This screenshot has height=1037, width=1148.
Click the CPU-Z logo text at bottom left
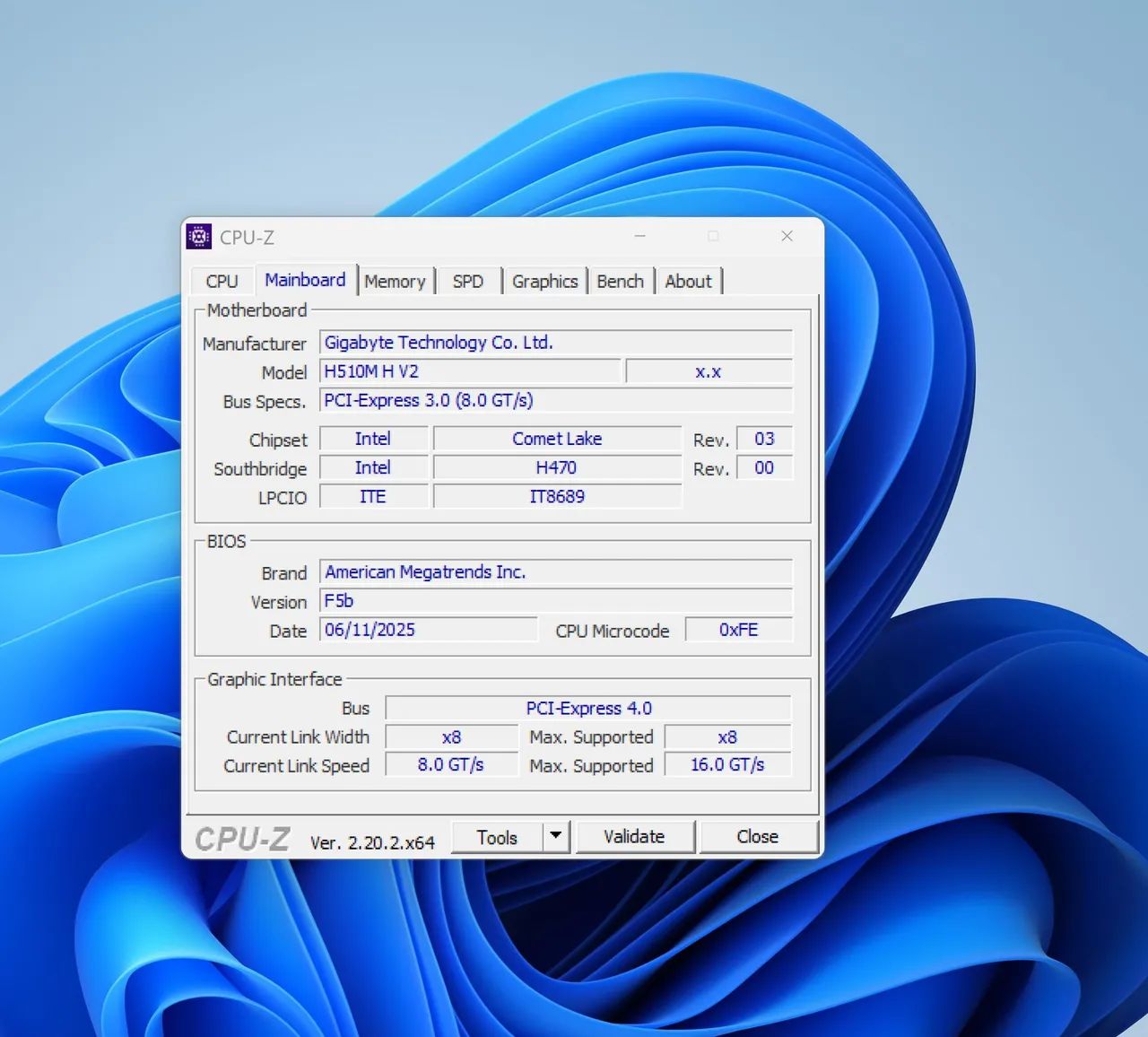point(242,840)
